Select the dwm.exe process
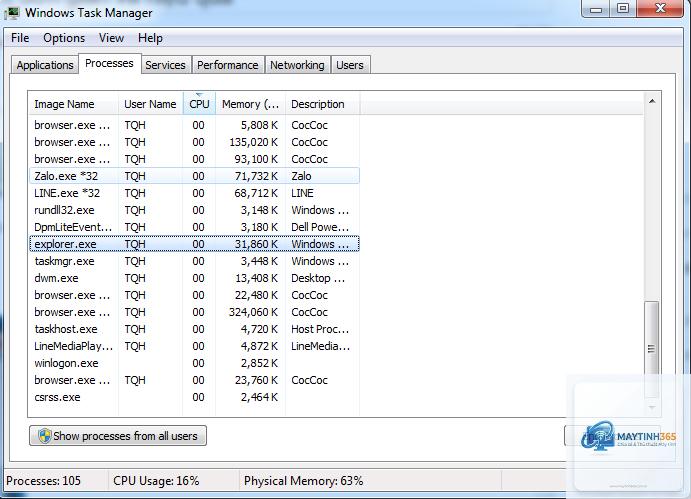Viewport: 691px width, 499px height. point(194,278)
